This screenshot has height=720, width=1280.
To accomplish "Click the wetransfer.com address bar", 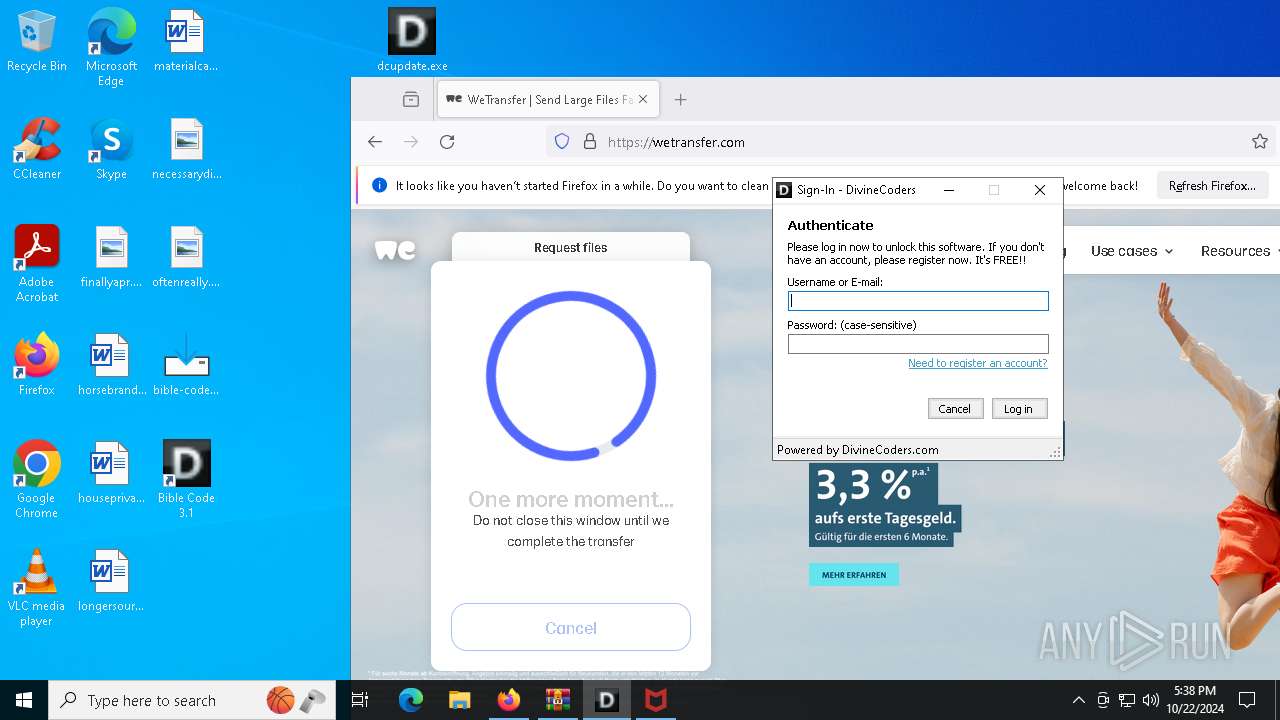I will (x=900, y=142).
